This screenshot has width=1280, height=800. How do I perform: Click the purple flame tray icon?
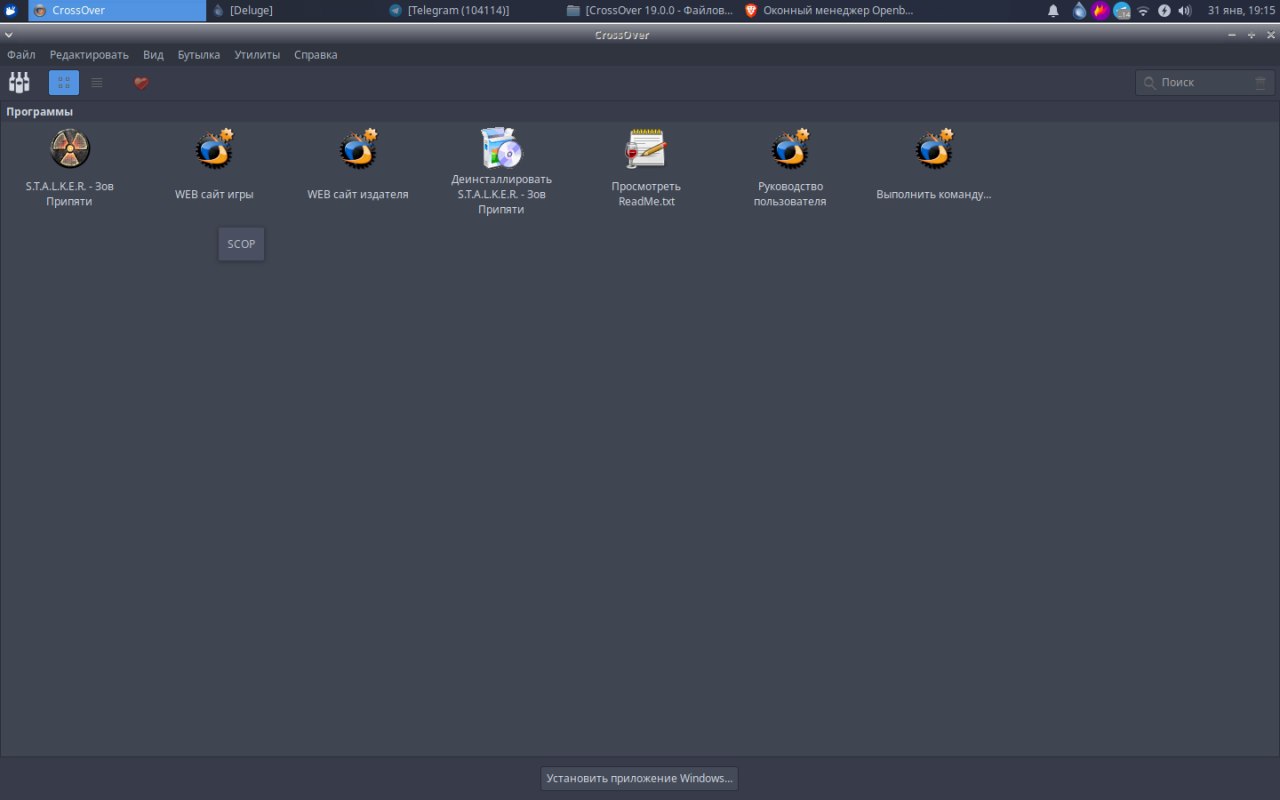pos(1100,10)
